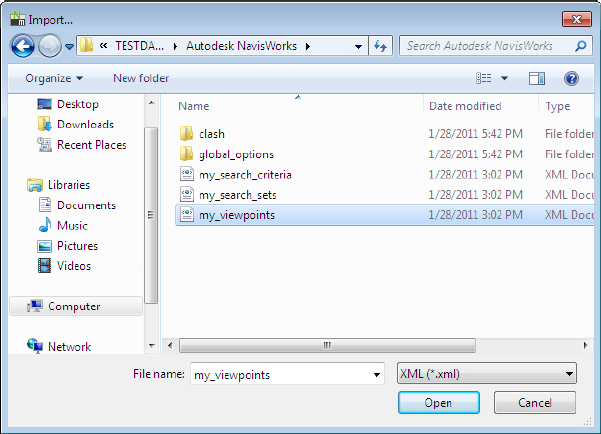
Task: Sort by the Name column header
Action: (x=194, y=106)
